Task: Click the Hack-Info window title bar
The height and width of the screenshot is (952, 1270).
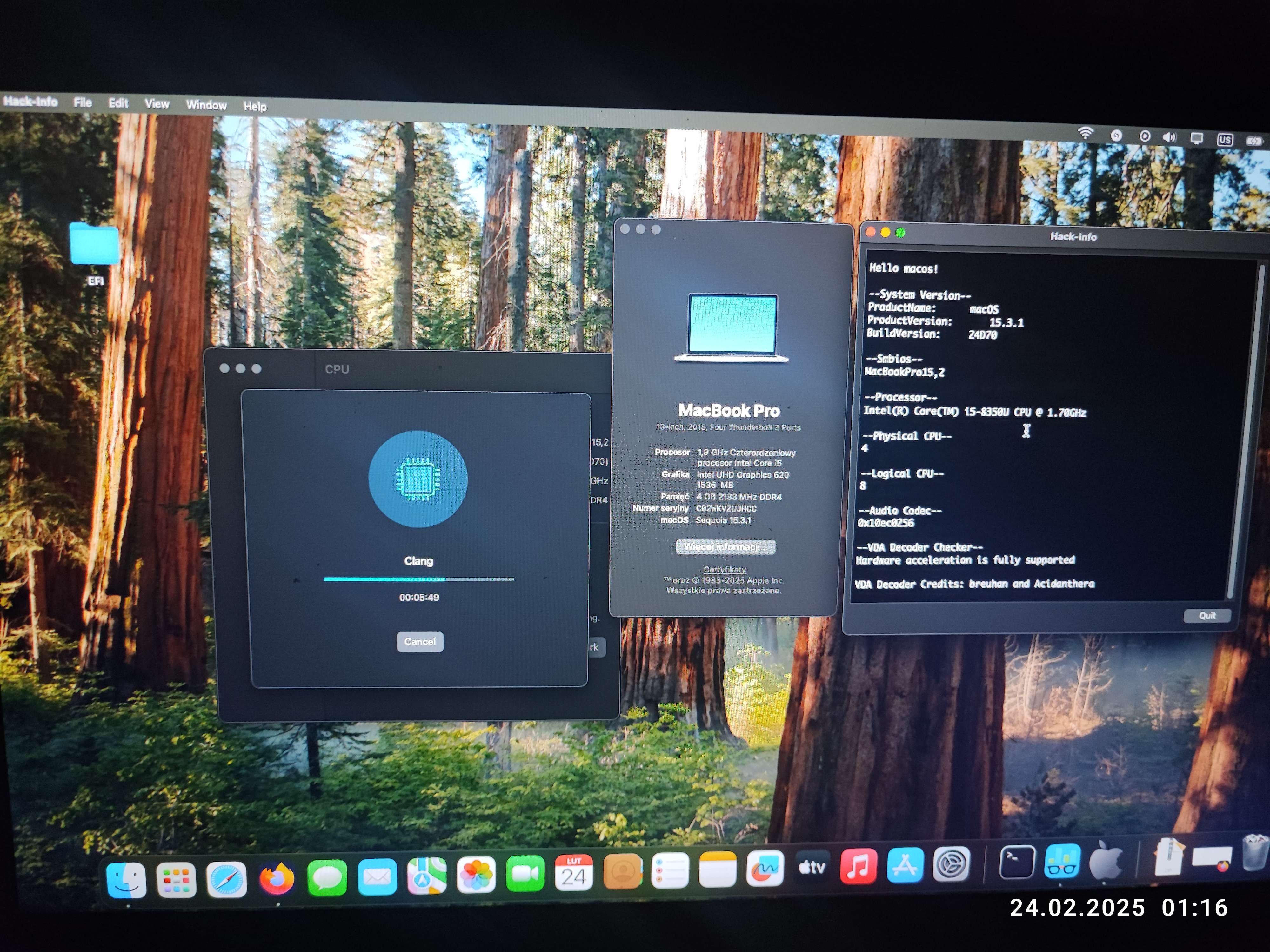Action: [1065, 236]
